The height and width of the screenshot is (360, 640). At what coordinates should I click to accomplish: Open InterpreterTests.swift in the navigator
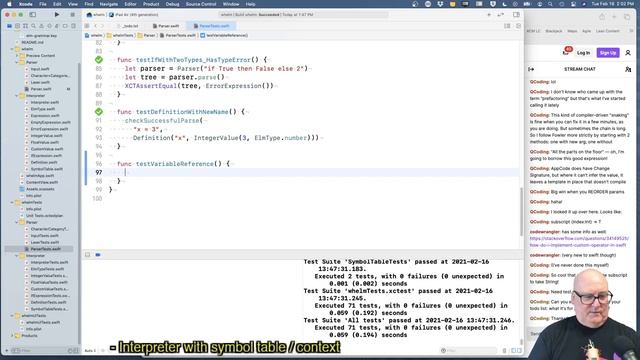[49, 262]
